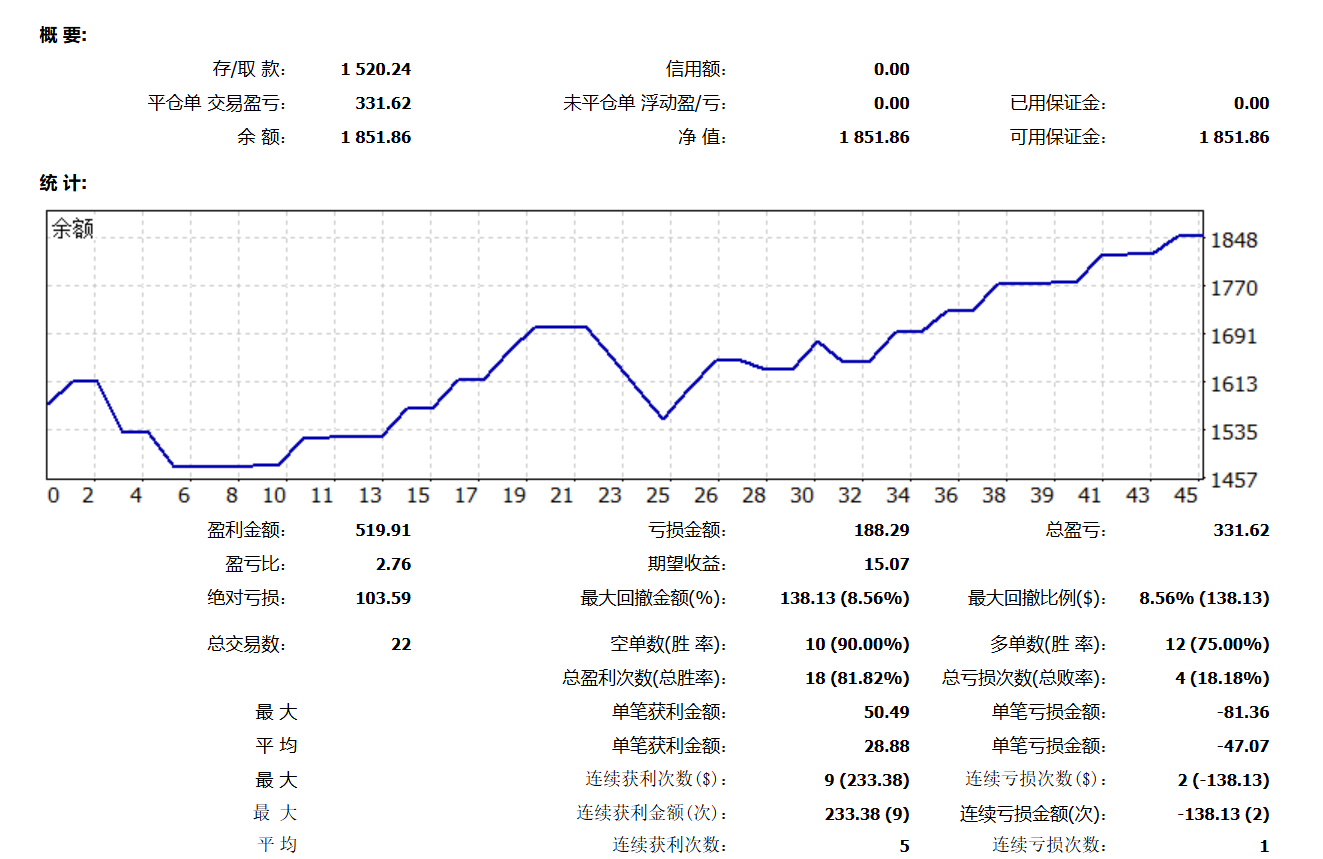Click the expected payoff value 15.07

(887, 564)
